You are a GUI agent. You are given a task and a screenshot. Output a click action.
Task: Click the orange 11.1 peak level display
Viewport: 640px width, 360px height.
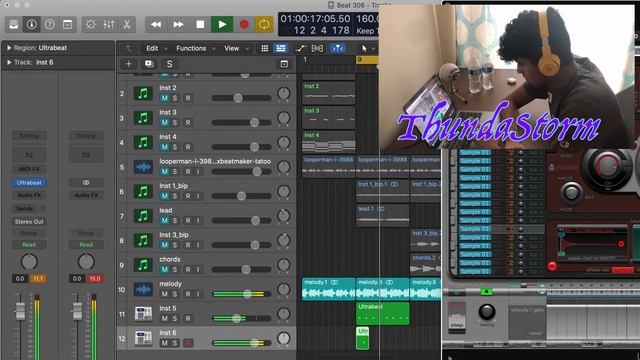pos(38,279)
